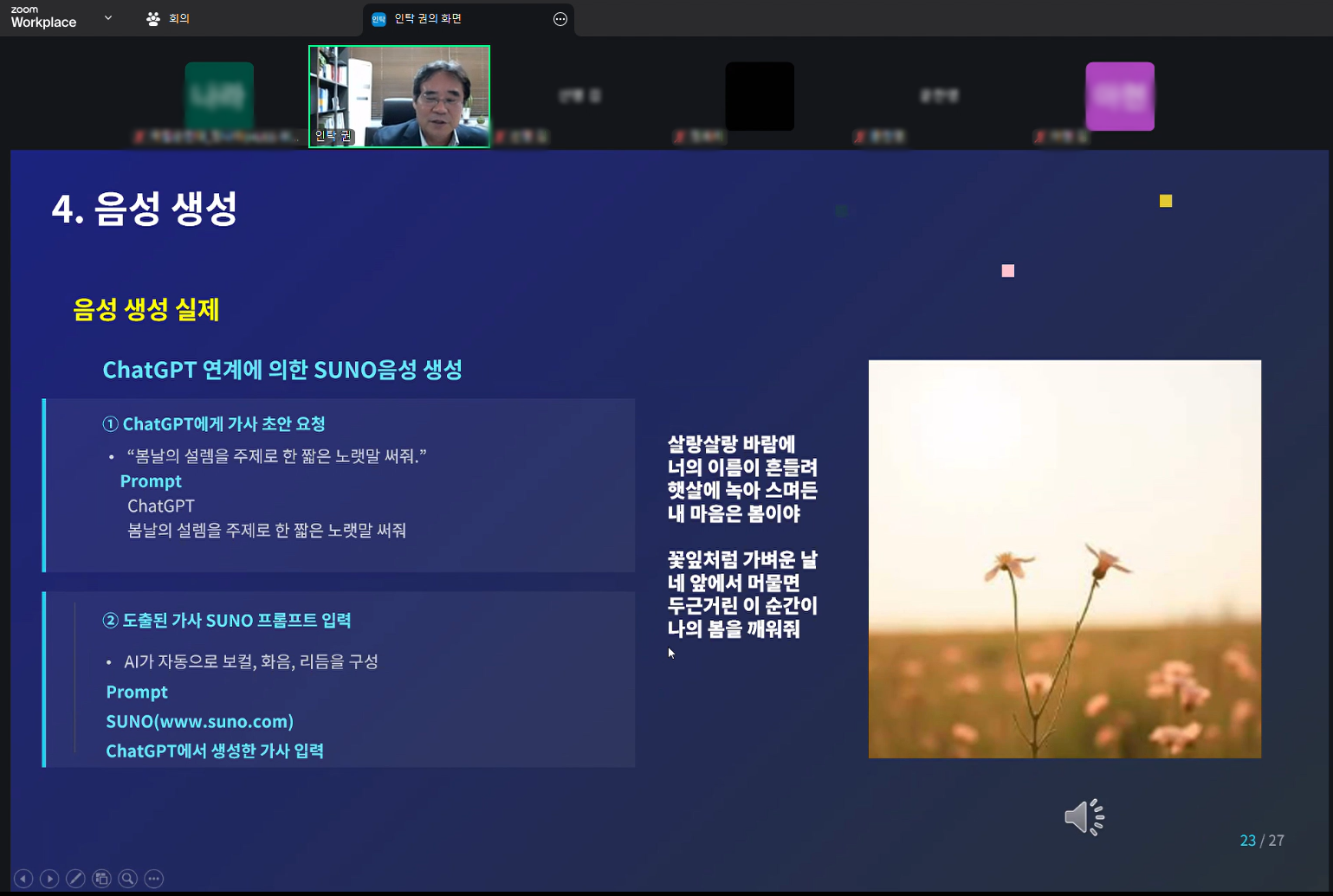The width and height of the screenshot is (1333, 896).
Task: Expand the Zoom Workplace dropdown chevron
Action: pos(108,18)
